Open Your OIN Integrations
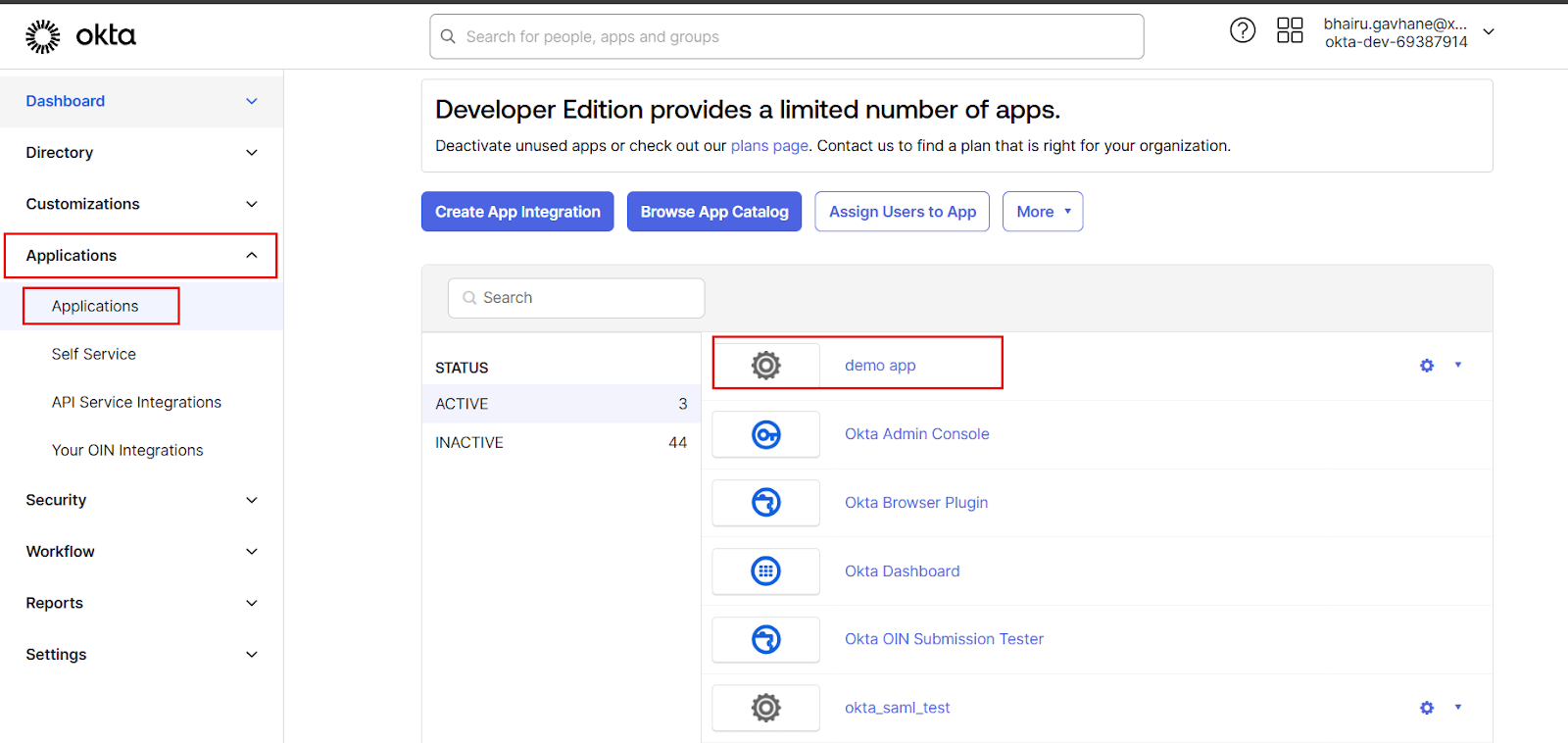1568x743 pixels. pyautogui.click(x=127, y=450)
